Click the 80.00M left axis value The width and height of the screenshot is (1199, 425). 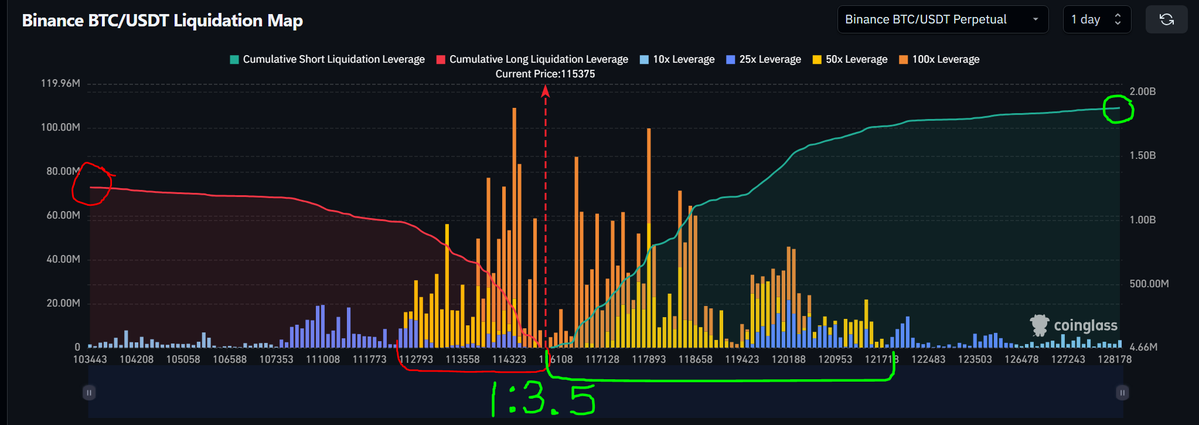(x=62, y=171)
